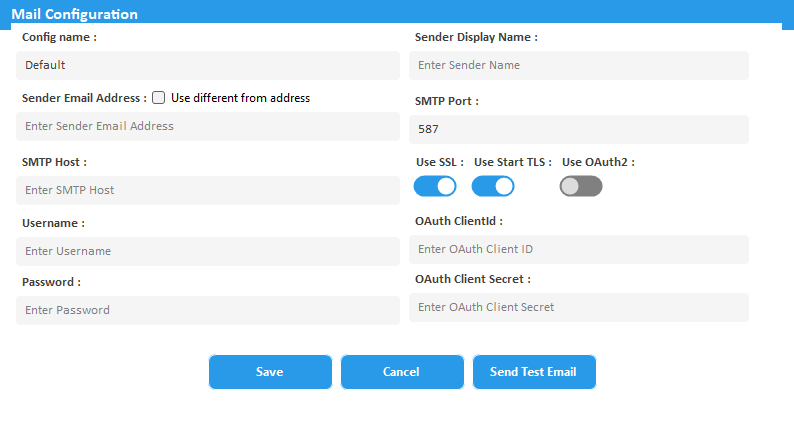Select the OAuth Client Secret field
Image resolution: width=794 pixels, height=447 pixels.
coord(578,307)
